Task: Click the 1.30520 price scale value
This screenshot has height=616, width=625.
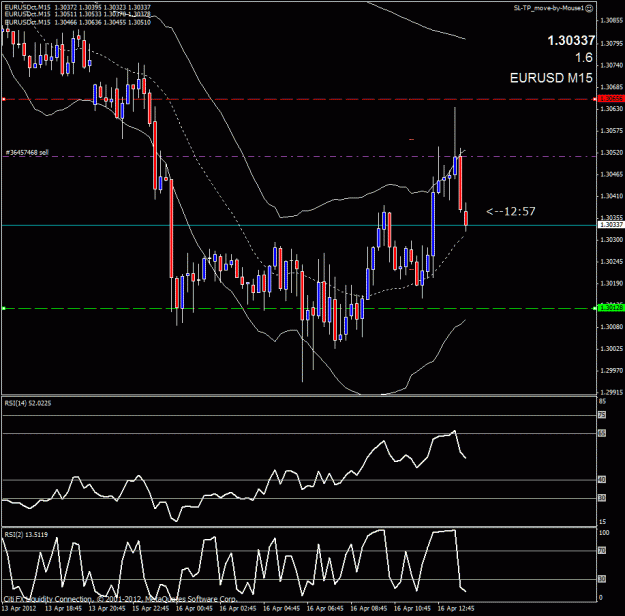Action: [612, 152]
